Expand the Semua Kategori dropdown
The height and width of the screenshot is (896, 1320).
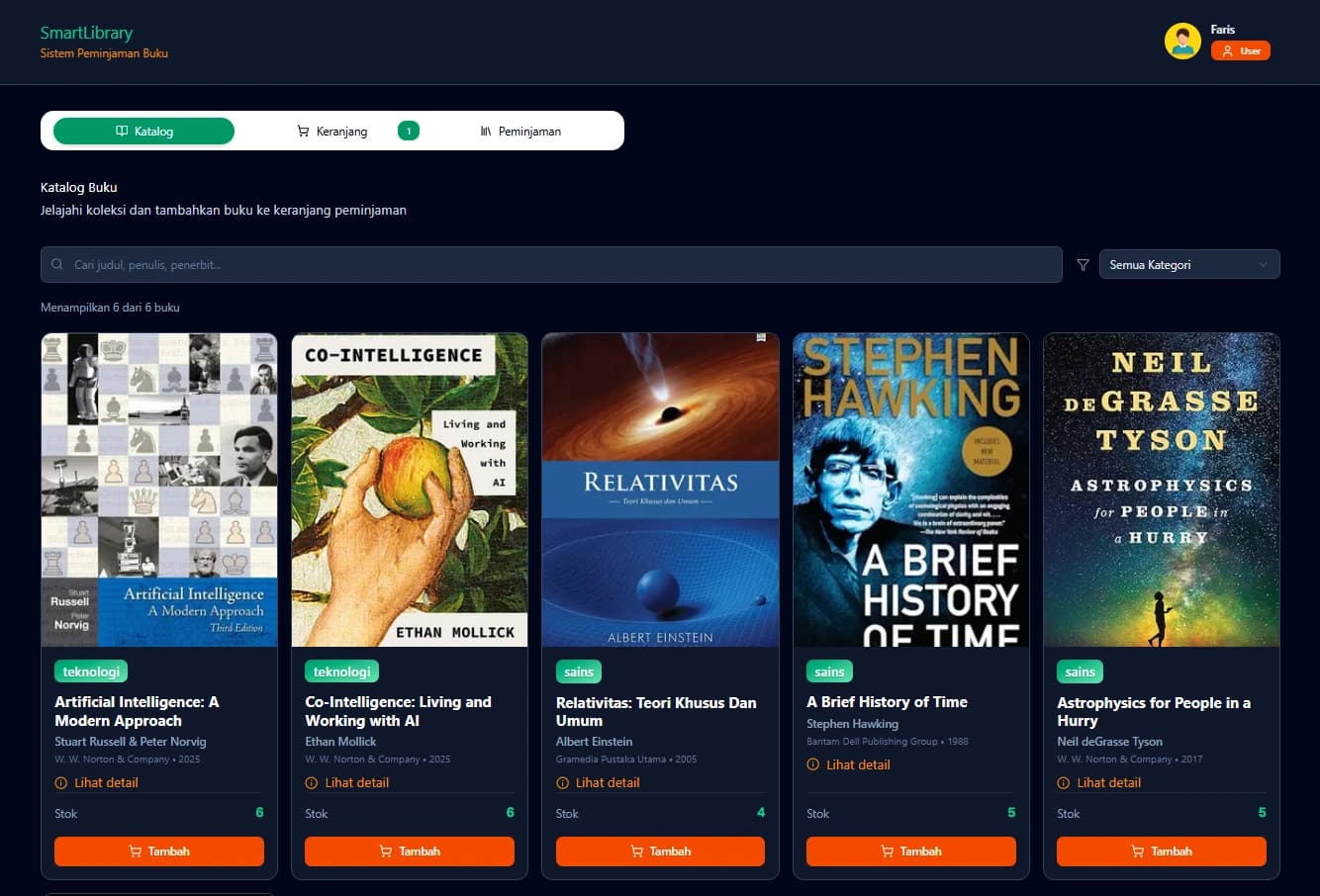click(x=1189, y=265)
